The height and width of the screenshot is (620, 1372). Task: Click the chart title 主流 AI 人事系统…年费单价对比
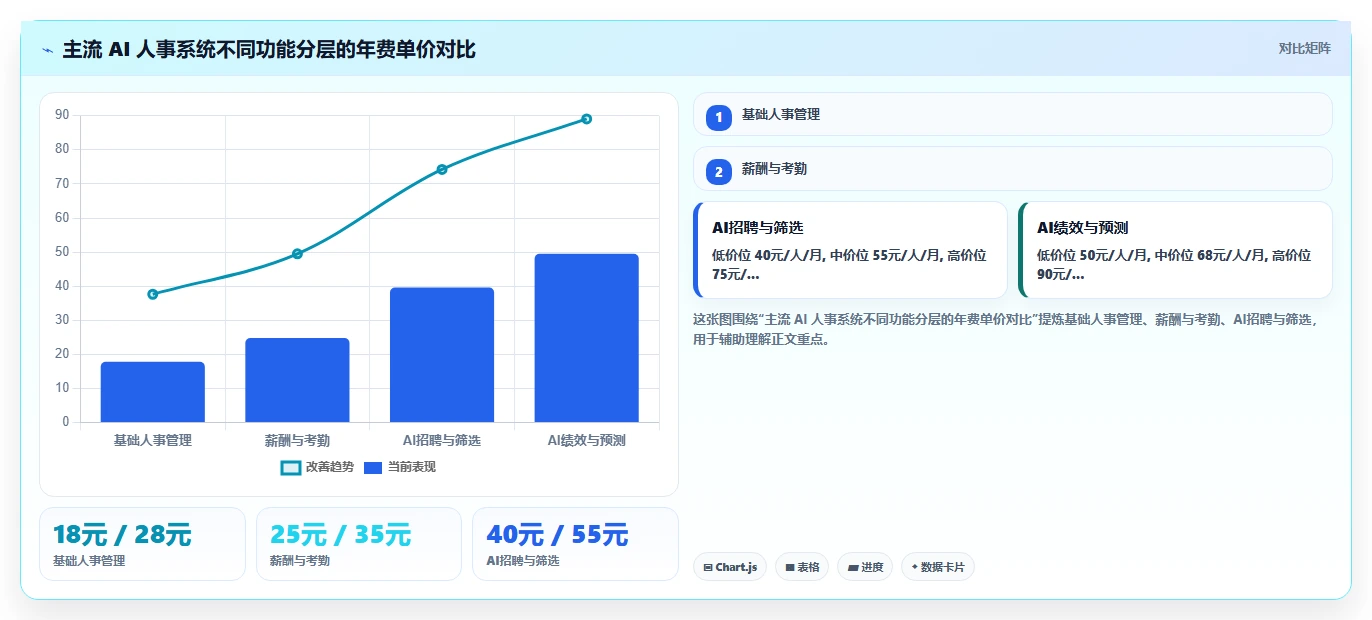pyautogui.click(x=269, y=49)
